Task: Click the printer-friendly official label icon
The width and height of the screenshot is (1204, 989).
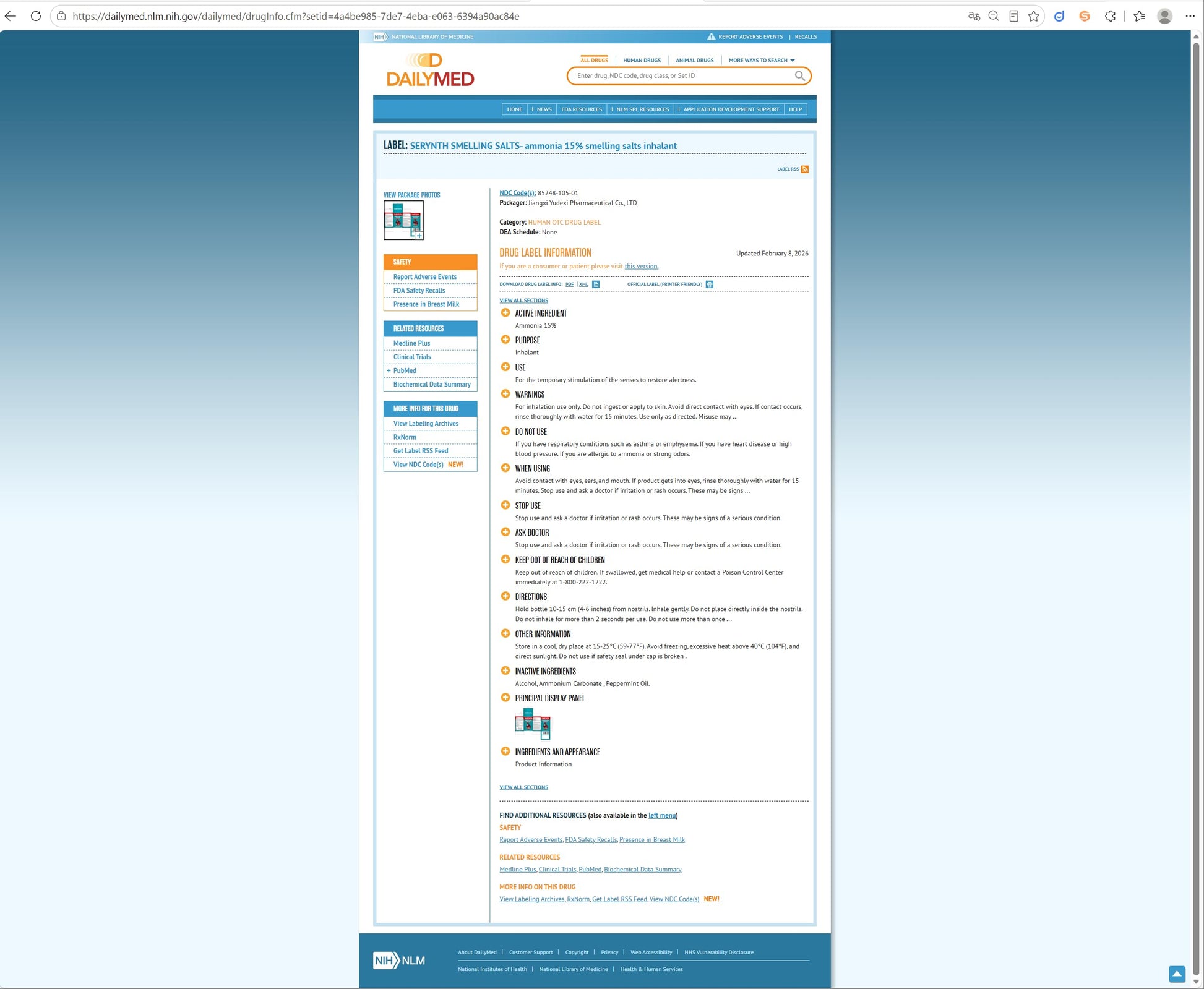Action: click(x=710, y=285)
